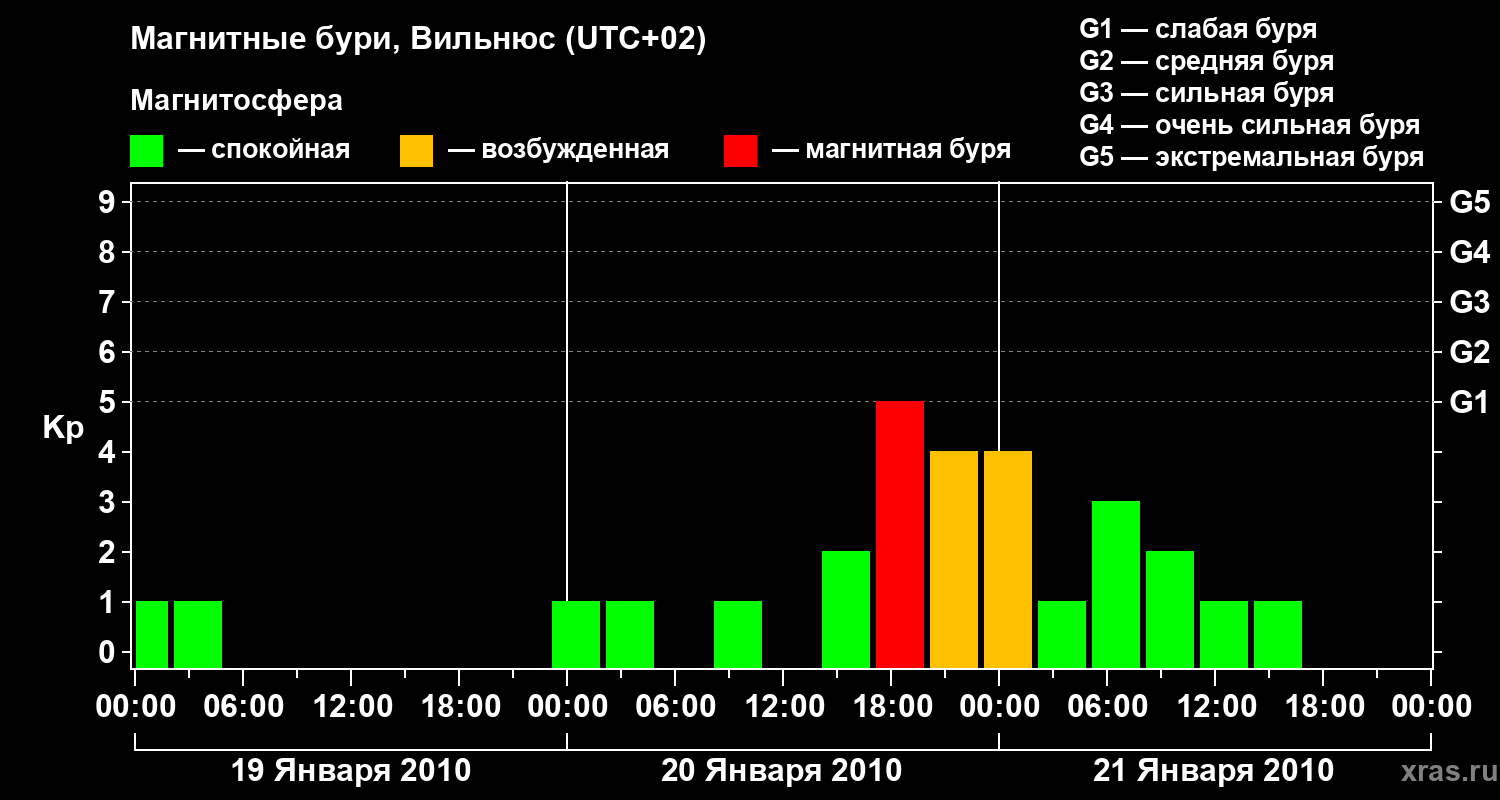Click the first green bar on 19 January
Image resolution: width=1500 pixels, height=800 pixels.
(x=152, y=635)
